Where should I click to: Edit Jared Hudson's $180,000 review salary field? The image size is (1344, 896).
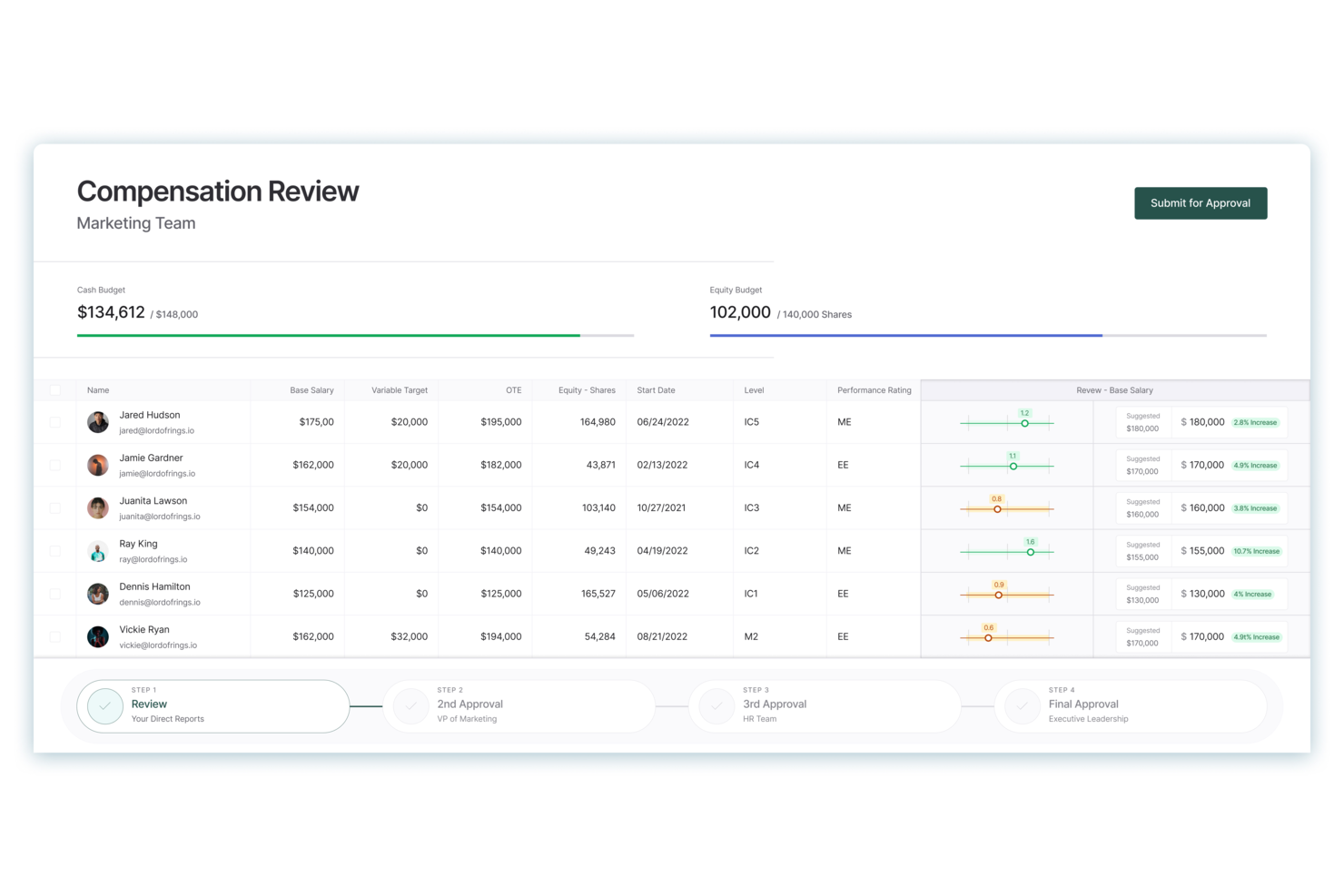pos(1204,422)
